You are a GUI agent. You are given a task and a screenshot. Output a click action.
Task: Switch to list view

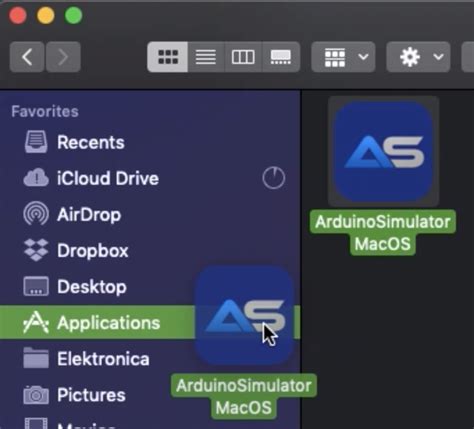206,57
